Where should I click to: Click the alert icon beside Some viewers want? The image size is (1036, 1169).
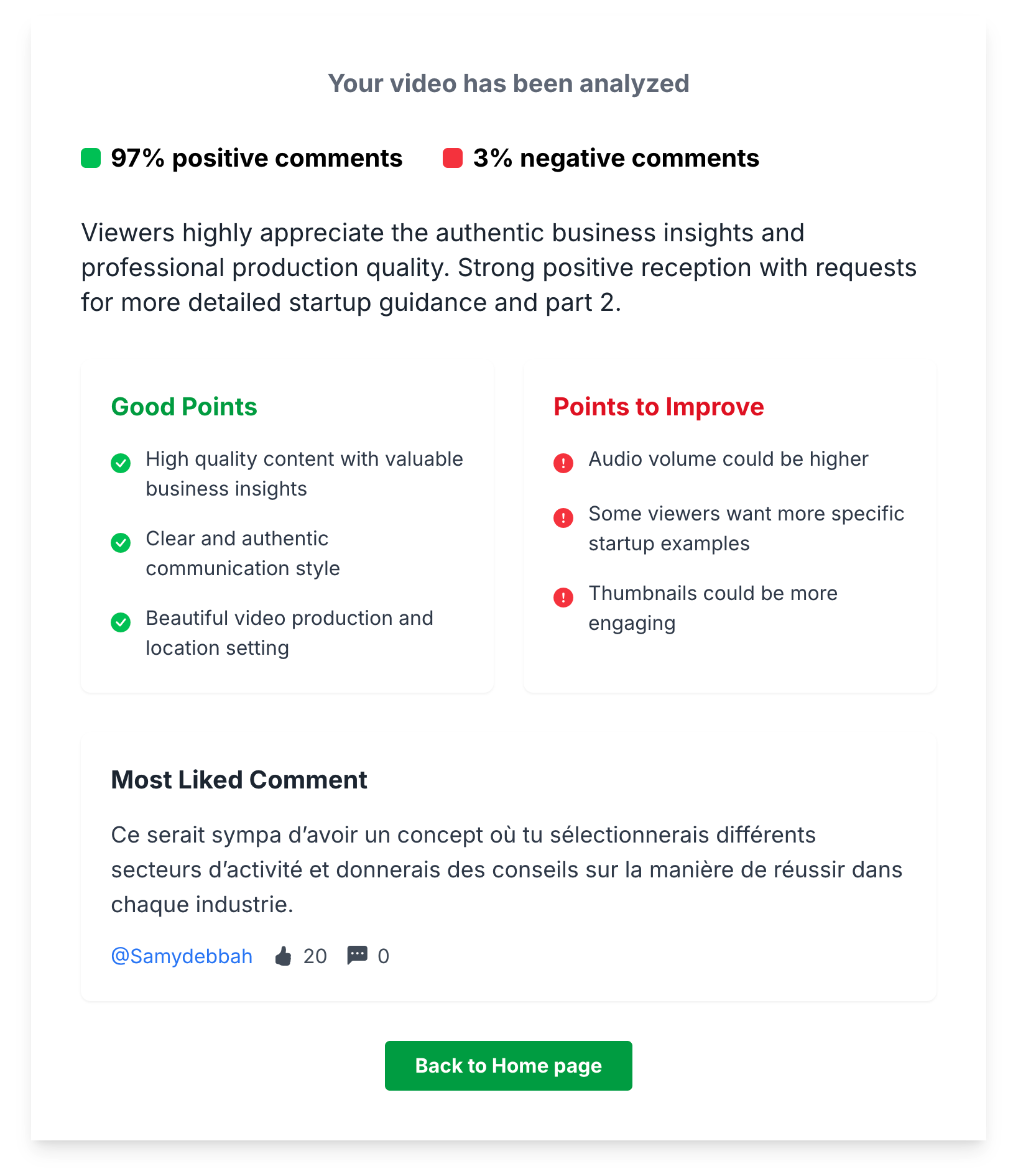point(563,518)
